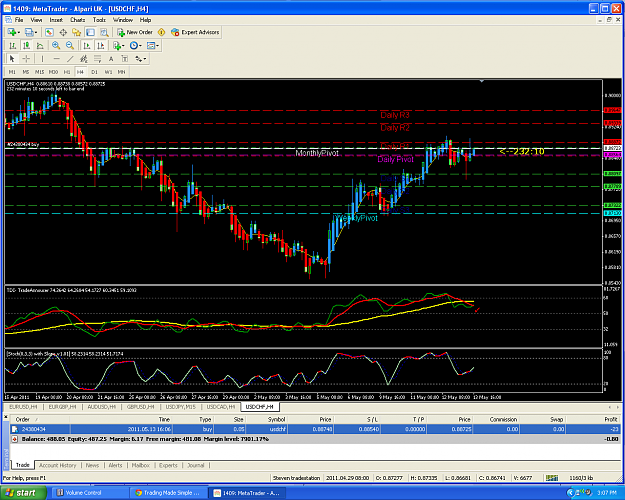Viewport: 625px width, 500px height.
Task: Toggle Chart Shift icon
Action: coord(100,45)
